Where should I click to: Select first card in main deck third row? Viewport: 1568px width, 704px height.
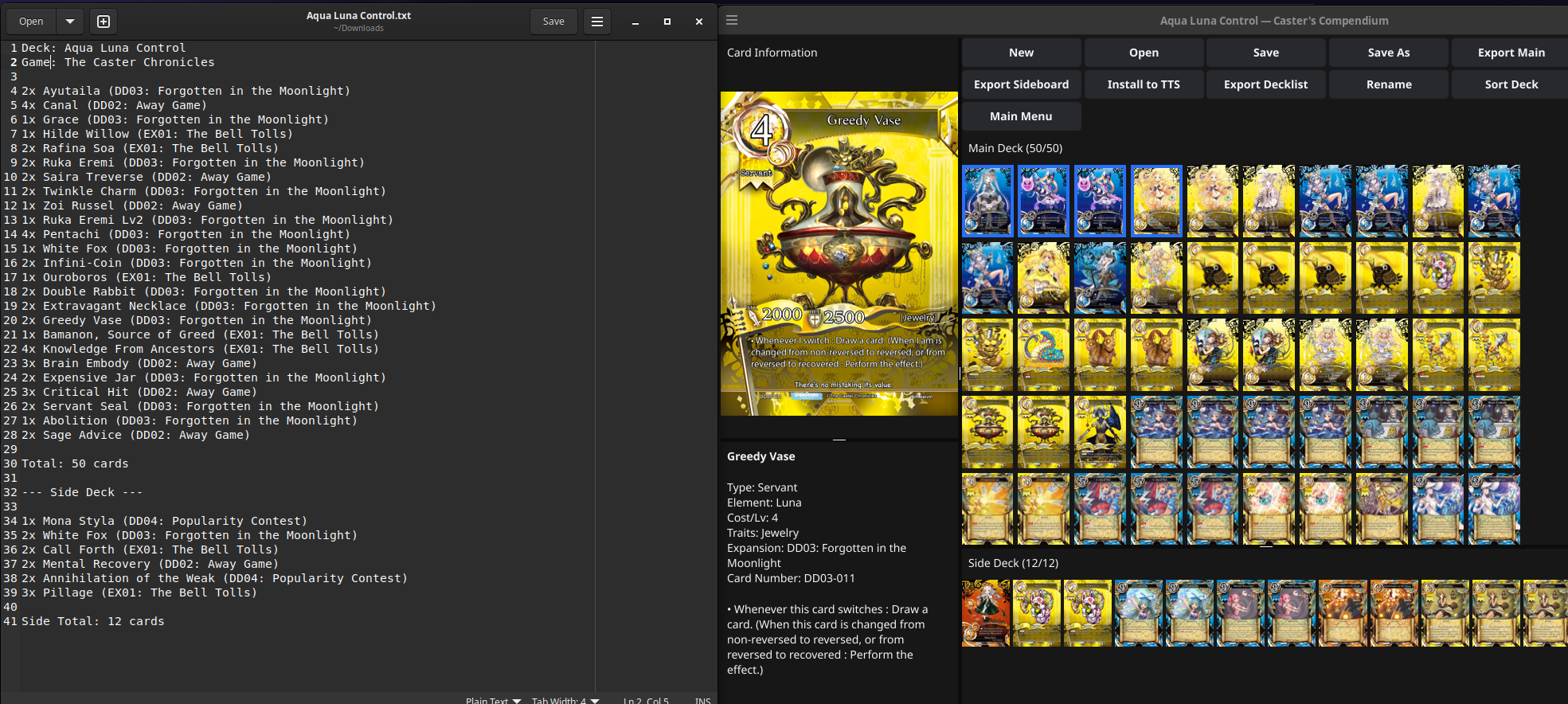click(x=987, y=355)
